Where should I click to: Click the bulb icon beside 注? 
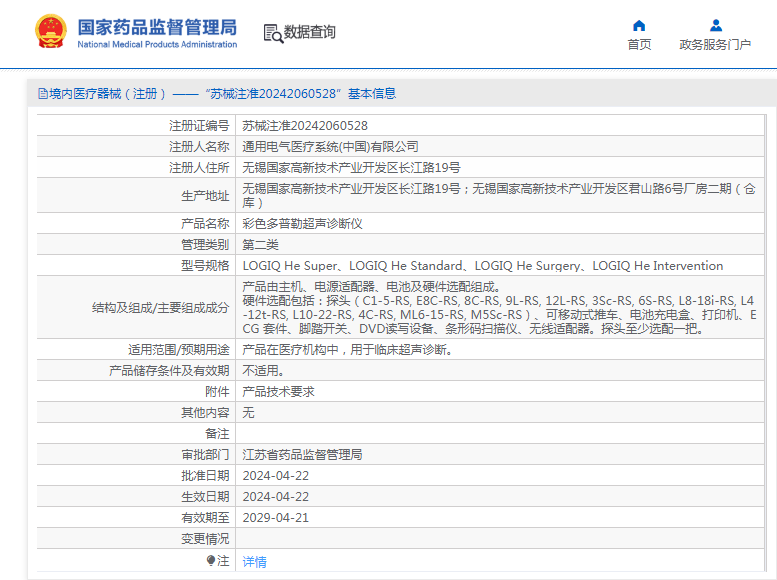[211, 561]
